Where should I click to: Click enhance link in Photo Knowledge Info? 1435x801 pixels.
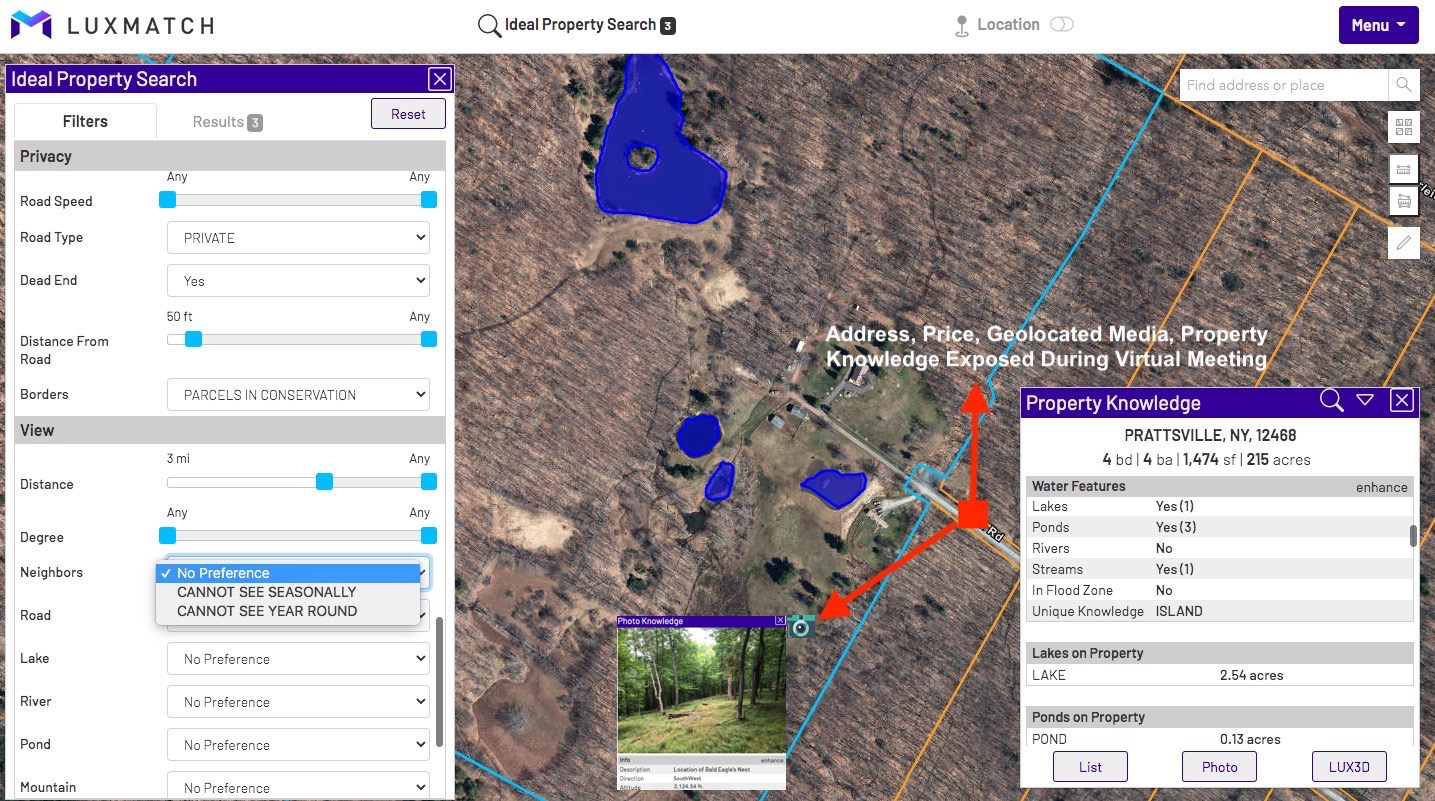click(x=772, y=760)
